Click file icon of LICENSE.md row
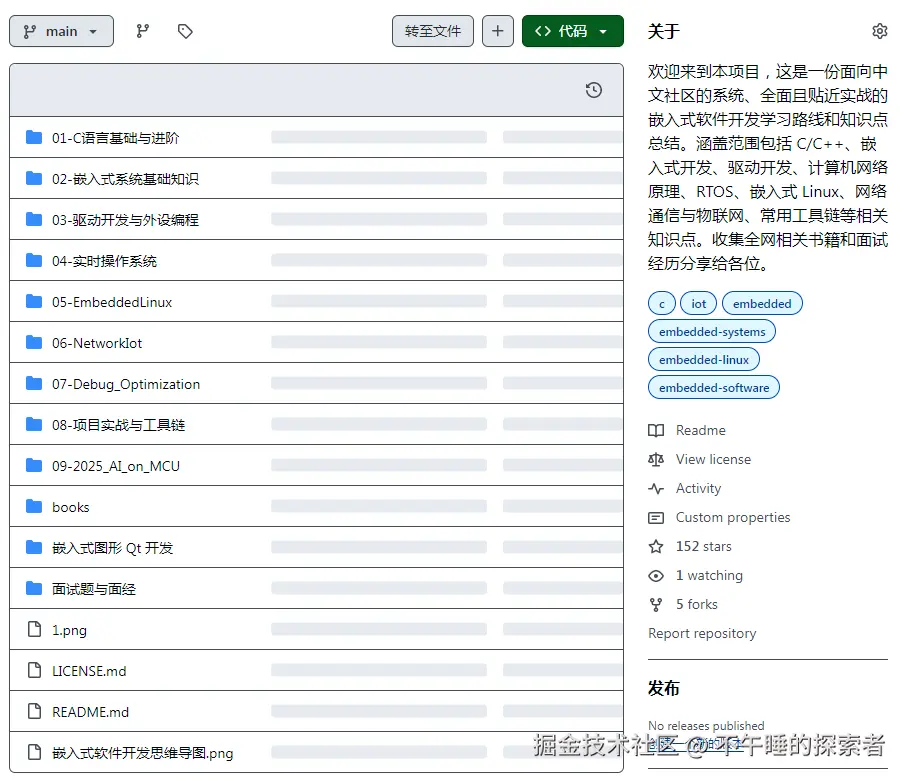This screenshot has width=908, height=781. click(x=35, y=670)
